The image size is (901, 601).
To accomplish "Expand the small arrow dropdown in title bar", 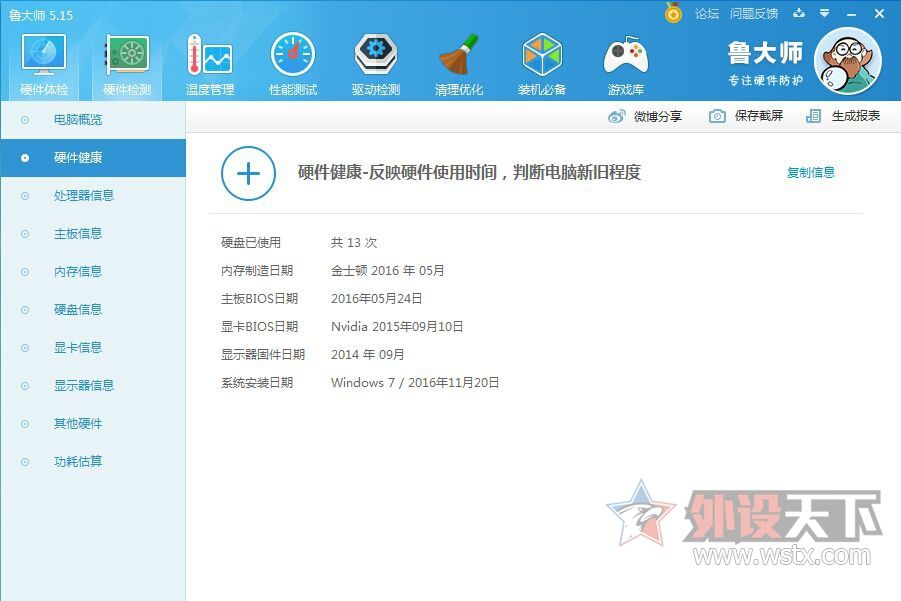I will pos(824,15).
